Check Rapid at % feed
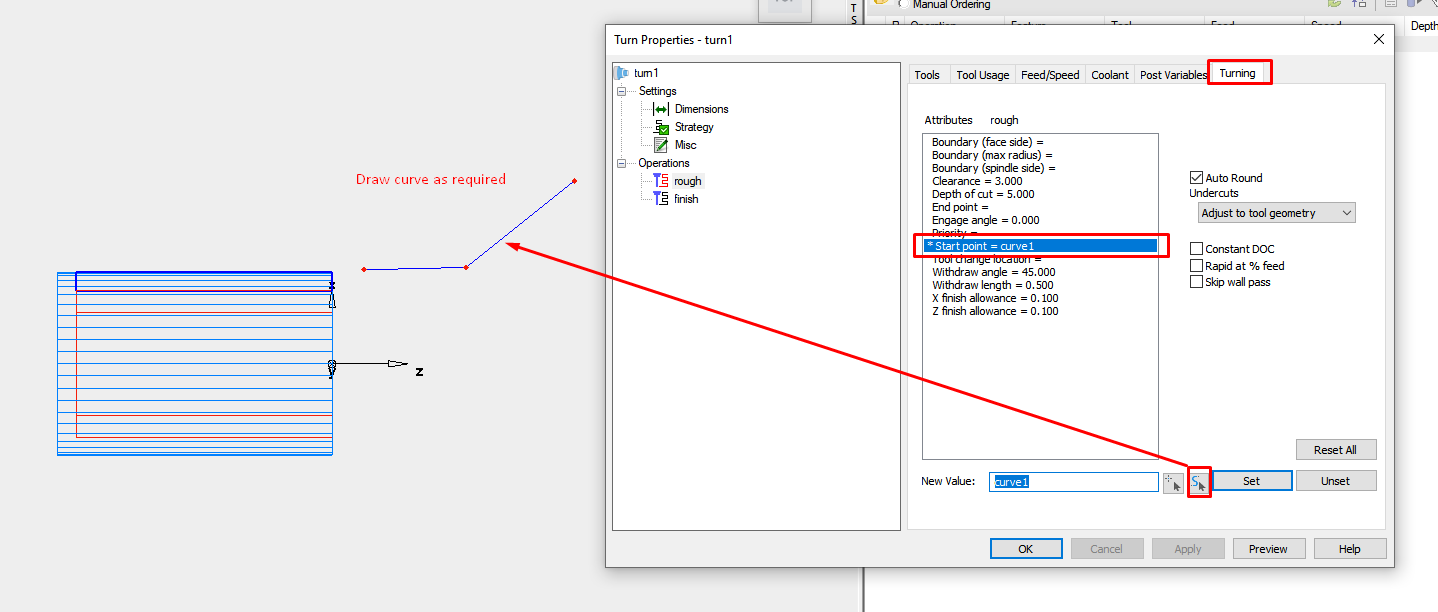Image resolution: width=1438 pixels, height=612 pixels. 1196,264
